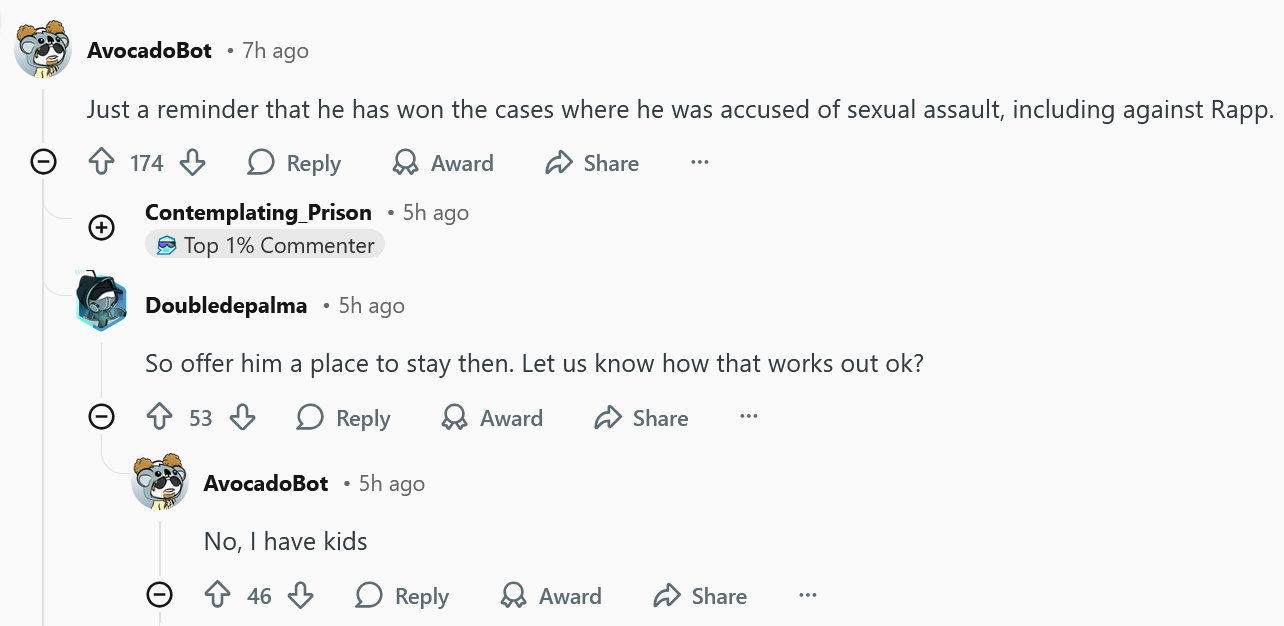Reply to AvocadoBot's top comment
The height and width of the screenshot is (626, 1284).
tap(294, 163)
